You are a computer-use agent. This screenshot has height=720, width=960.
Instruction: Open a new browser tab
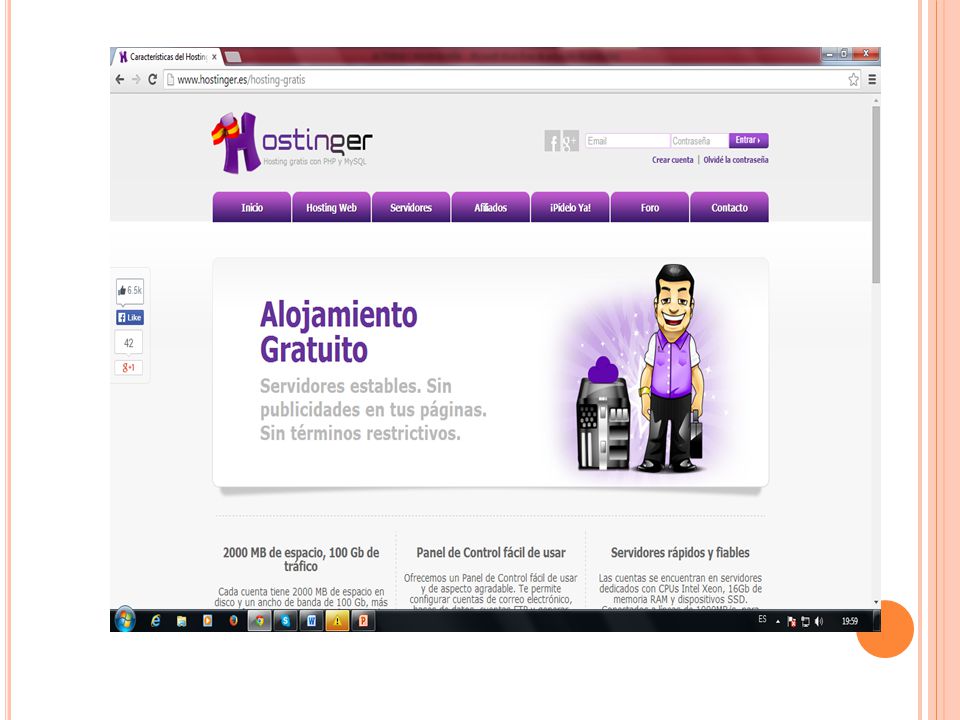coord(232,57)
